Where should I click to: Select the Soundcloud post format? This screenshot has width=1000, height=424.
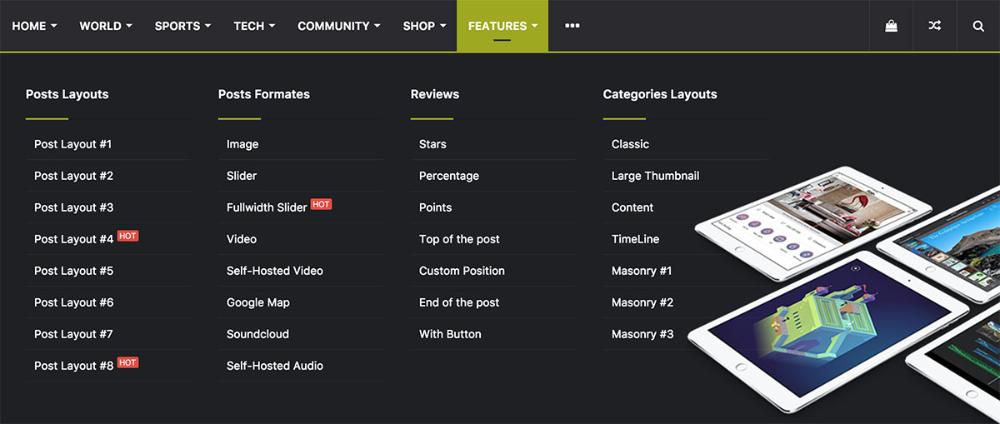pos(258,334)
